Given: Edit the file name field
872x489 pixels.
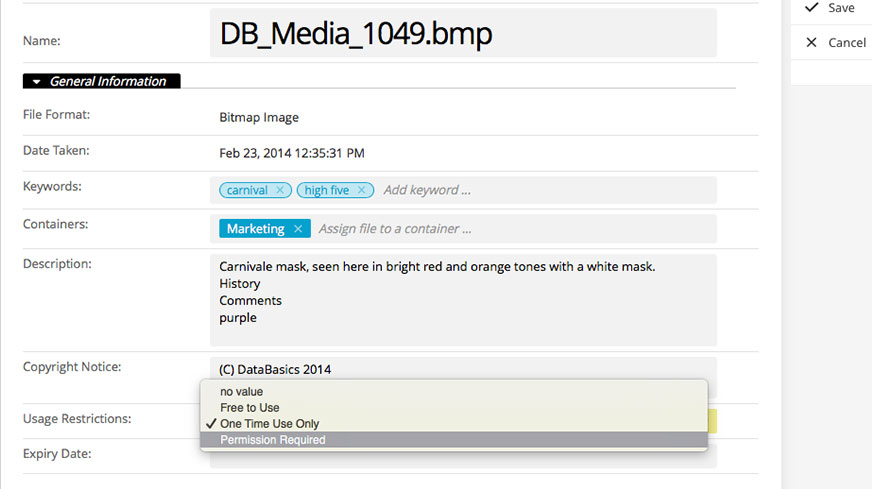Looking at the screenshot, I should click(x=463, y=33).
